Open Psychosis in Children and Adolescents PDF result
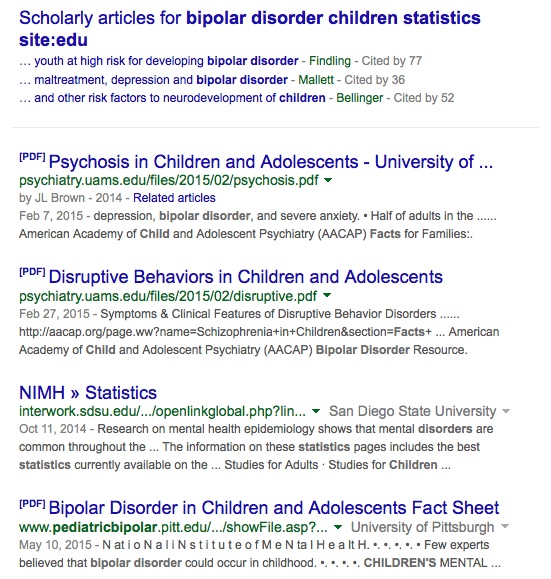Image resolution: width=551 pixels, height=579 pixels. coord(271,162)
